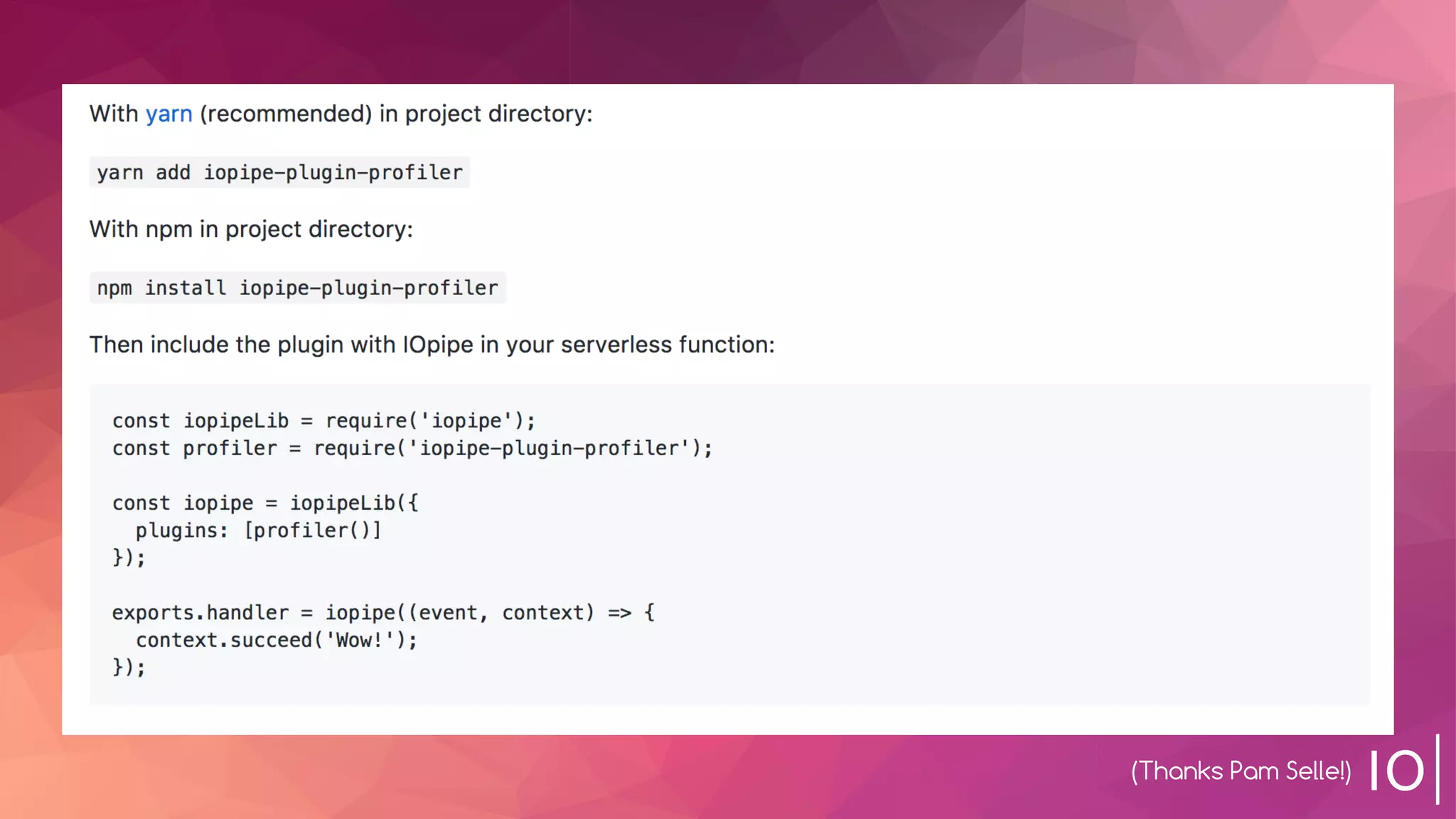The image size is (1456, 819).
Task: Click the 'With npm in project directory' text
Action: click(251, 230)
